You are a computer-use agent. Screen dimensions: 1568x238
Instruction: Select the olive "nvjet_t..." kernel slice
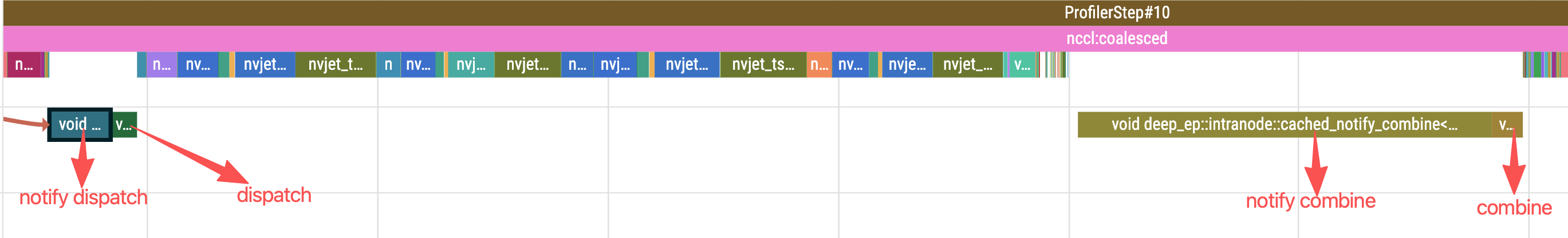pyautogui.click(x=336, y=65)
